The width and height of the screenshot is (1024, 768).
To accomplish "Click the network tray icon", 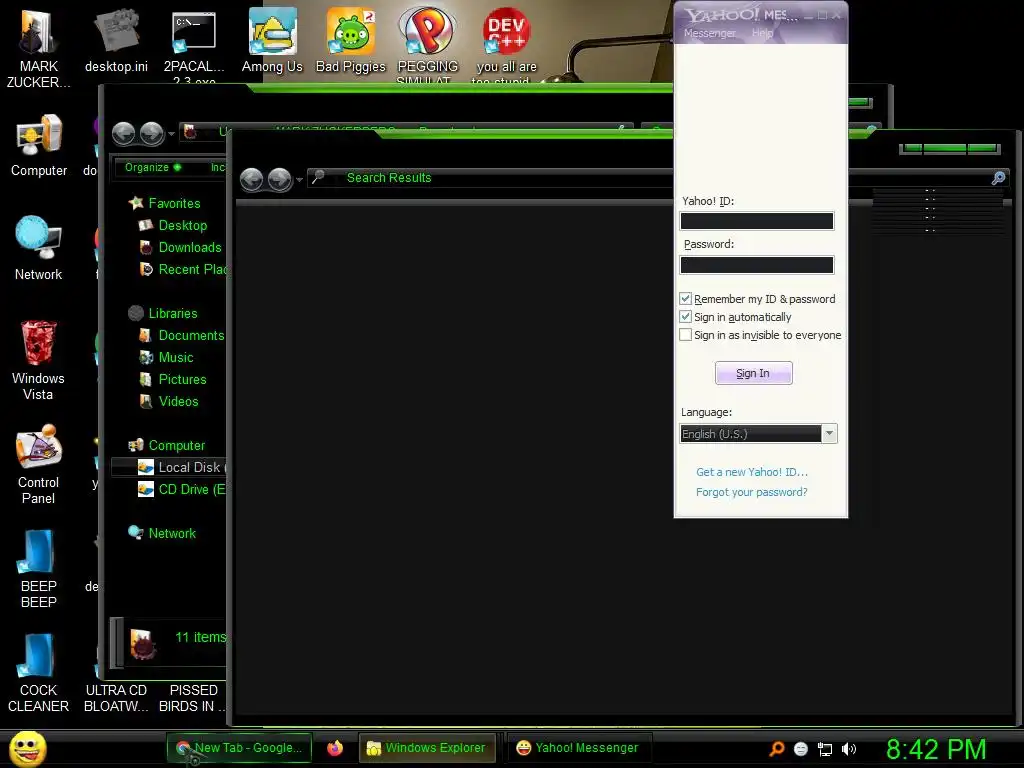I will tap(825, 749).
